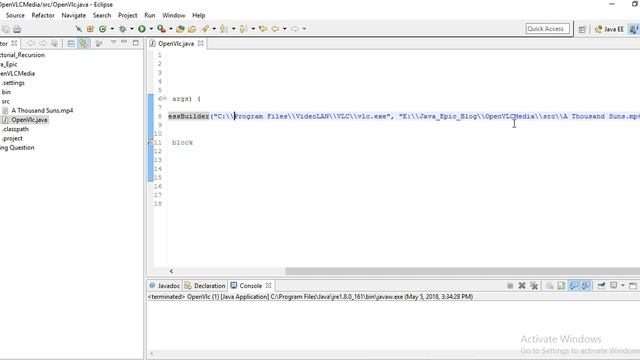640x360 pixels.
Task: Click the Last Edit Location icon
Action: (263, 29)
